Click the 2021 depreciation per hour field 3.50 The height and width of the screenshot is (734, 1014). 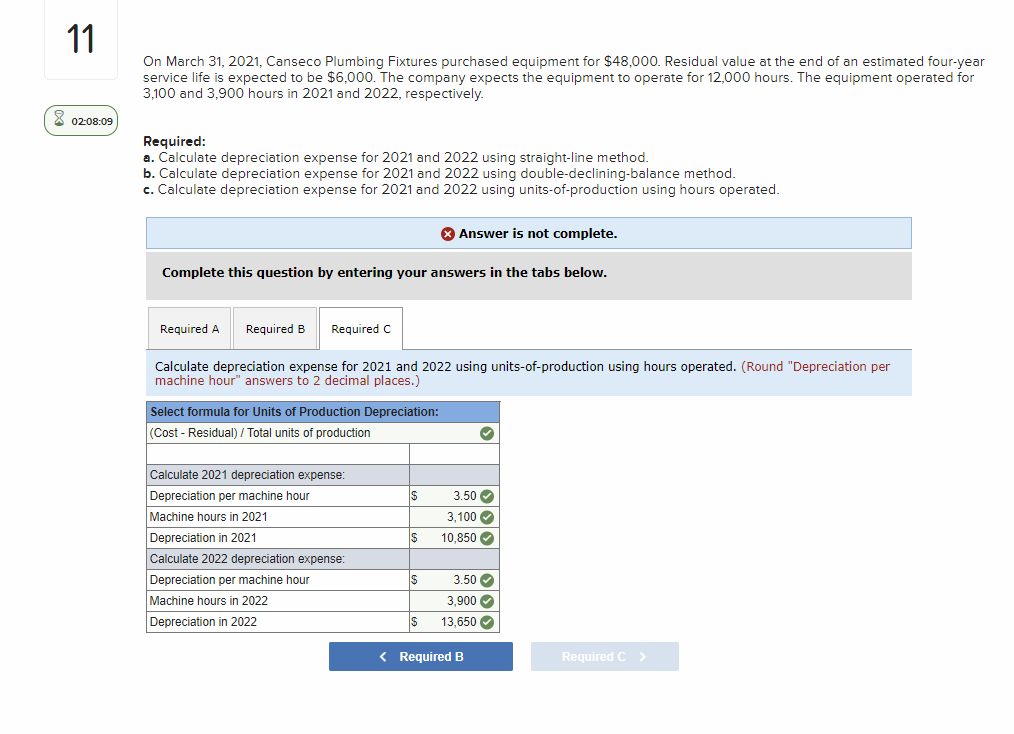point(454,496)
